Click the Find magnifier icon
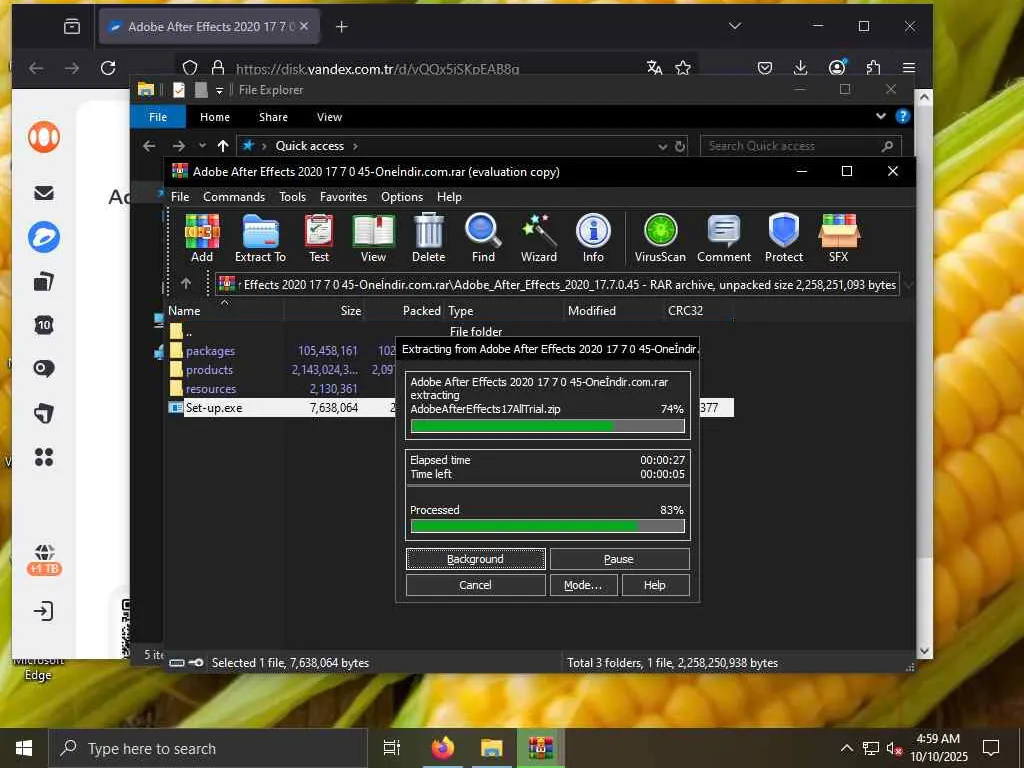The height and width of the screenshot is (768, 1024). (x=483, y=238)
